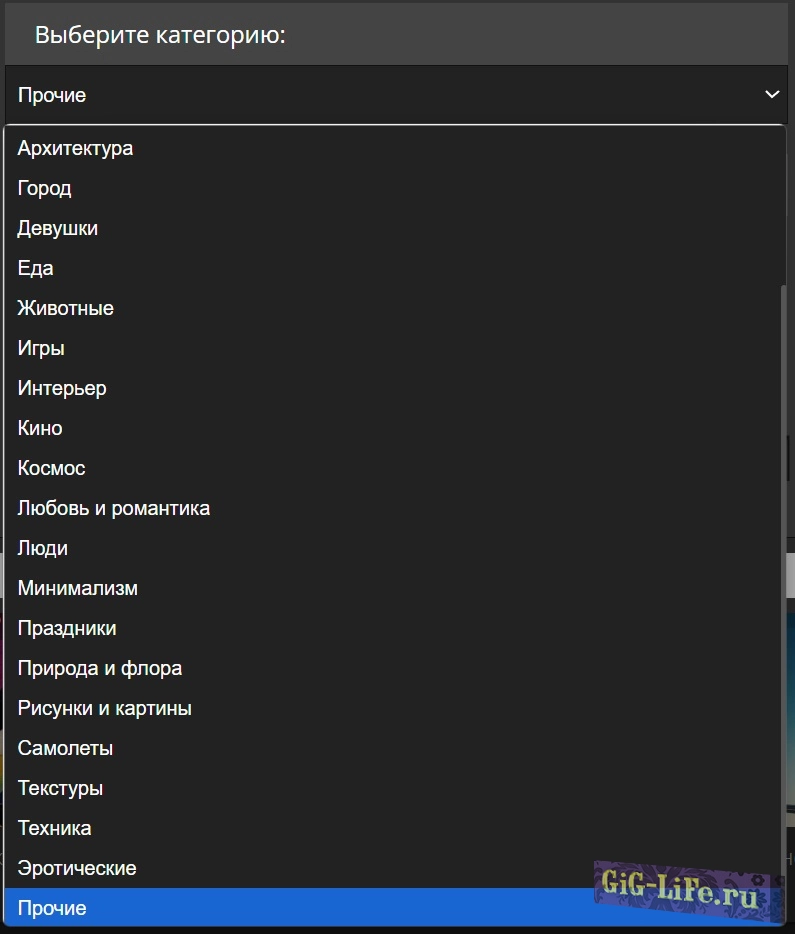This screenshot has height=934, width=795.
Task: Pick the Кино option
Action: tap(40, 428)
